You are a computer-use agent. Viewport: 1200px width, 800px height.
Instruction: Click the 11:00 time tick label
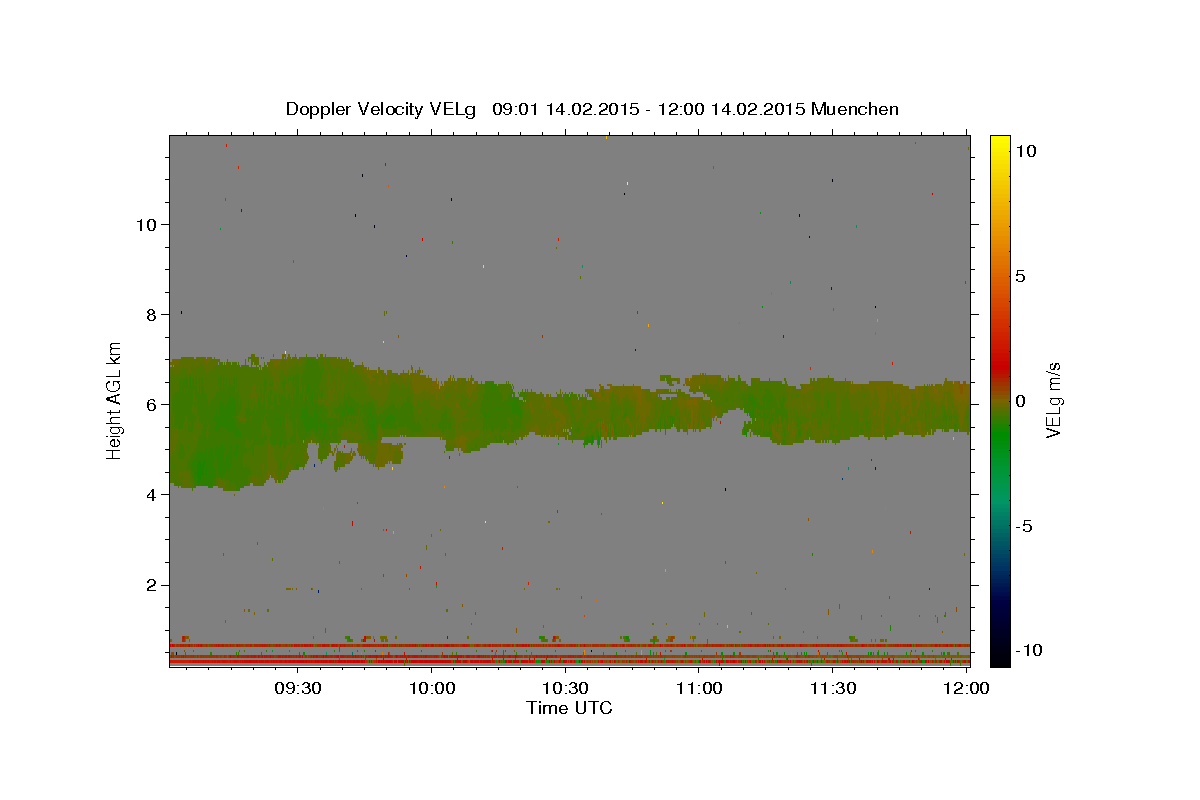pyautogui.click(x=699, y=688)
